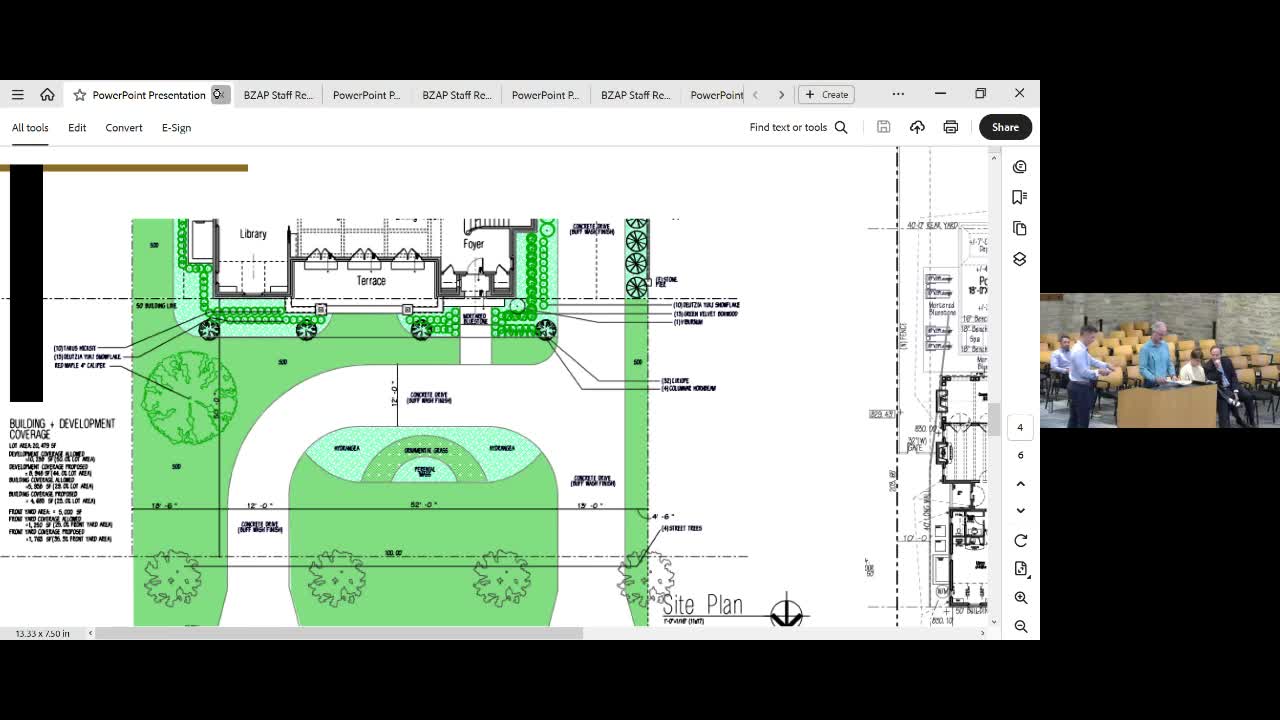Open the three-dot more options menu
The width and height of the screenshot is (1280, 720).
coord(898,94)
